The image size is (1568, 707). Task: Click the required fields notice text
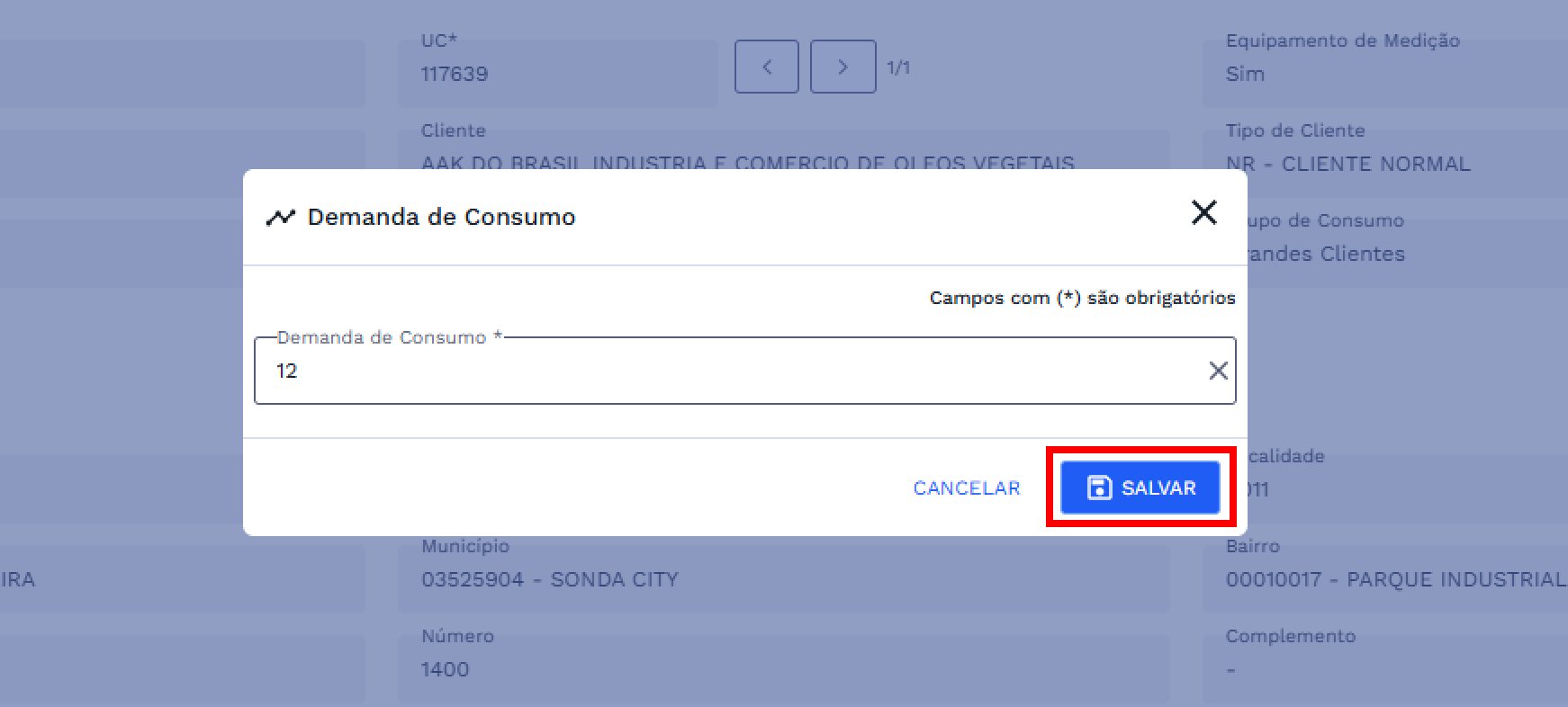[1082, 298]
